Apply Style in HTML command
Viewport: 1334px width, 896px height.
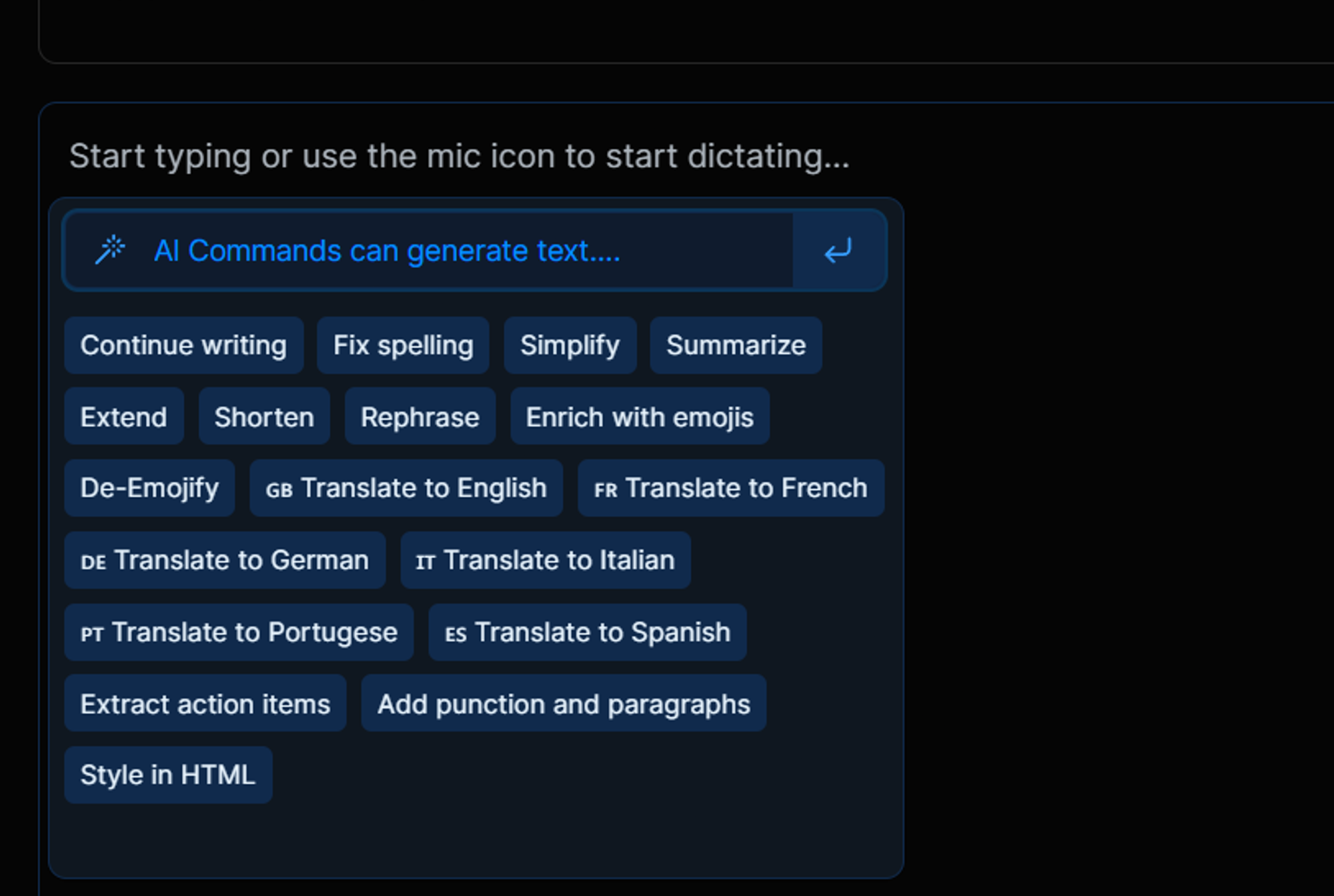(x=167, y=775)
